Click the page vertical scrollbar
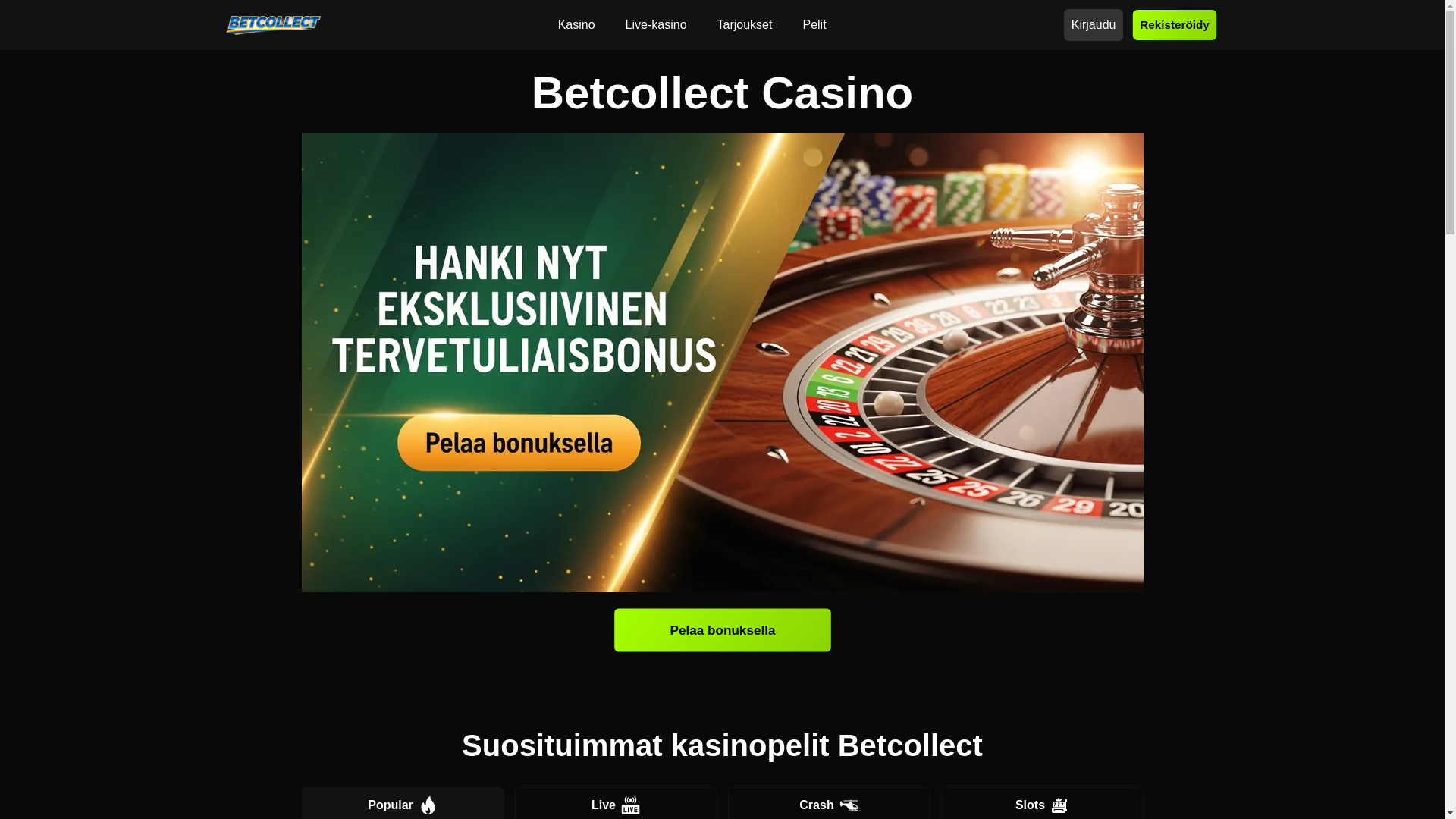The height and width of the screenshot is (819, 1456). tap(1450, 409)
